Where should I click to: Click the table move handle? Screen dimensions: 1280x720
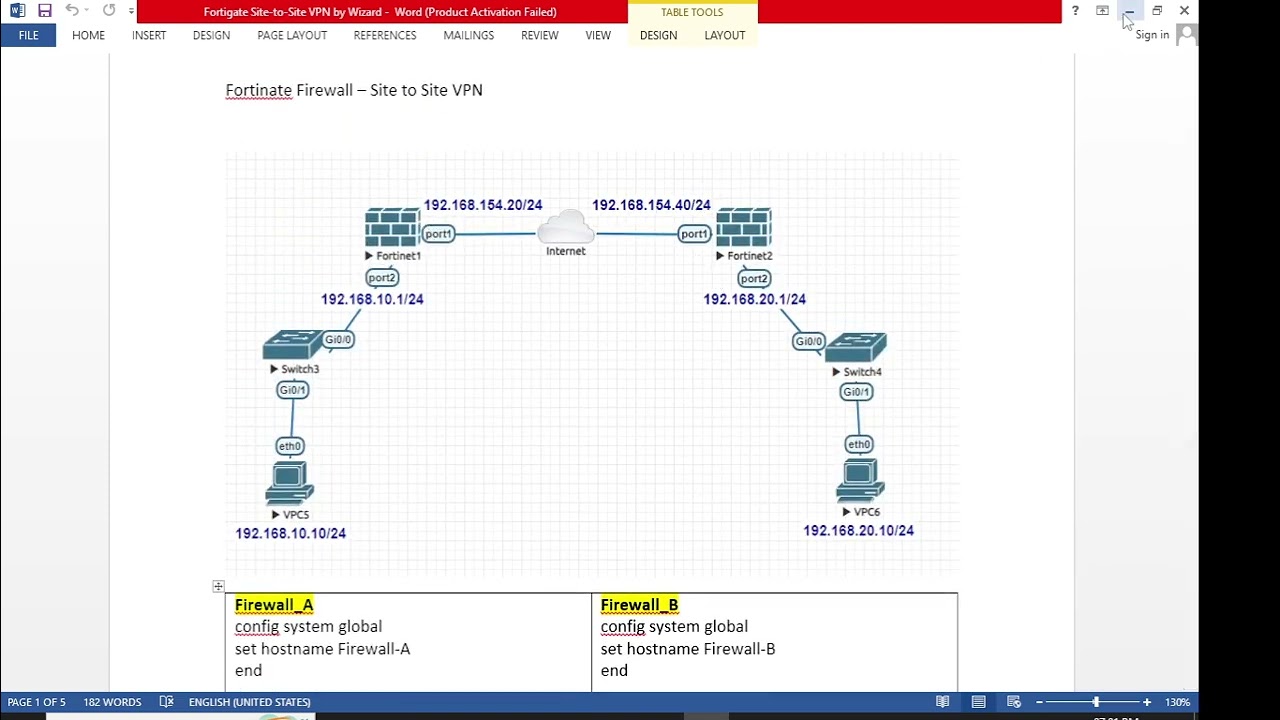[x=218, y=586]
